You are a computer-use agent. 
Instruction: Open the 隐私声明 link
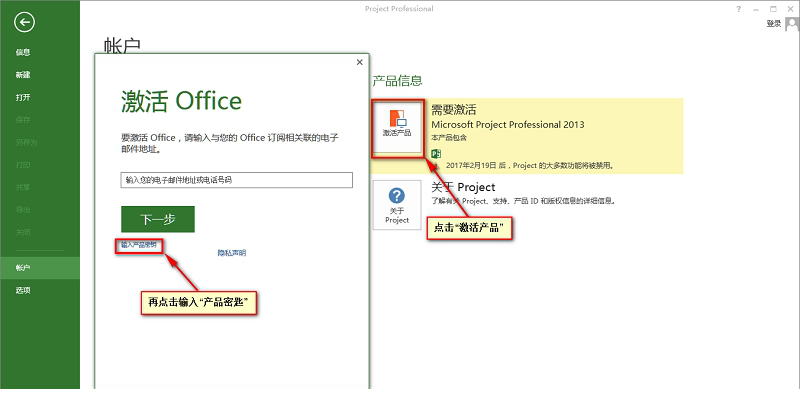[x=232, y=252]
